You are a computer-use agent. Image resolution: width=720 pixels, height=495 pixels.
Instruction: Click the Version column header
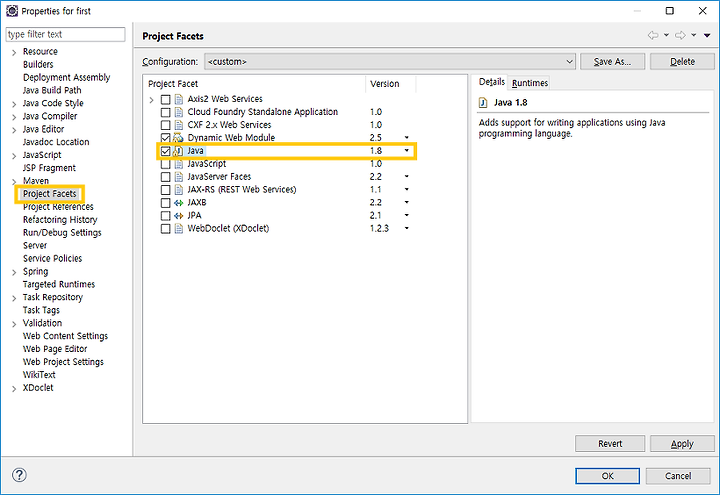(390, 84)
